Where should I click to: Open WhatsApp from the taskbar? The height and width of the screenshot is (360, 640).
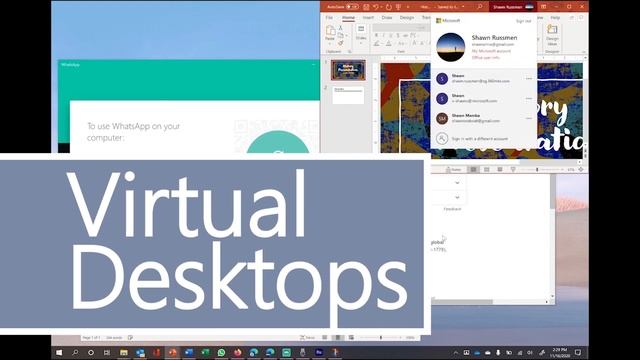point(221,352)
